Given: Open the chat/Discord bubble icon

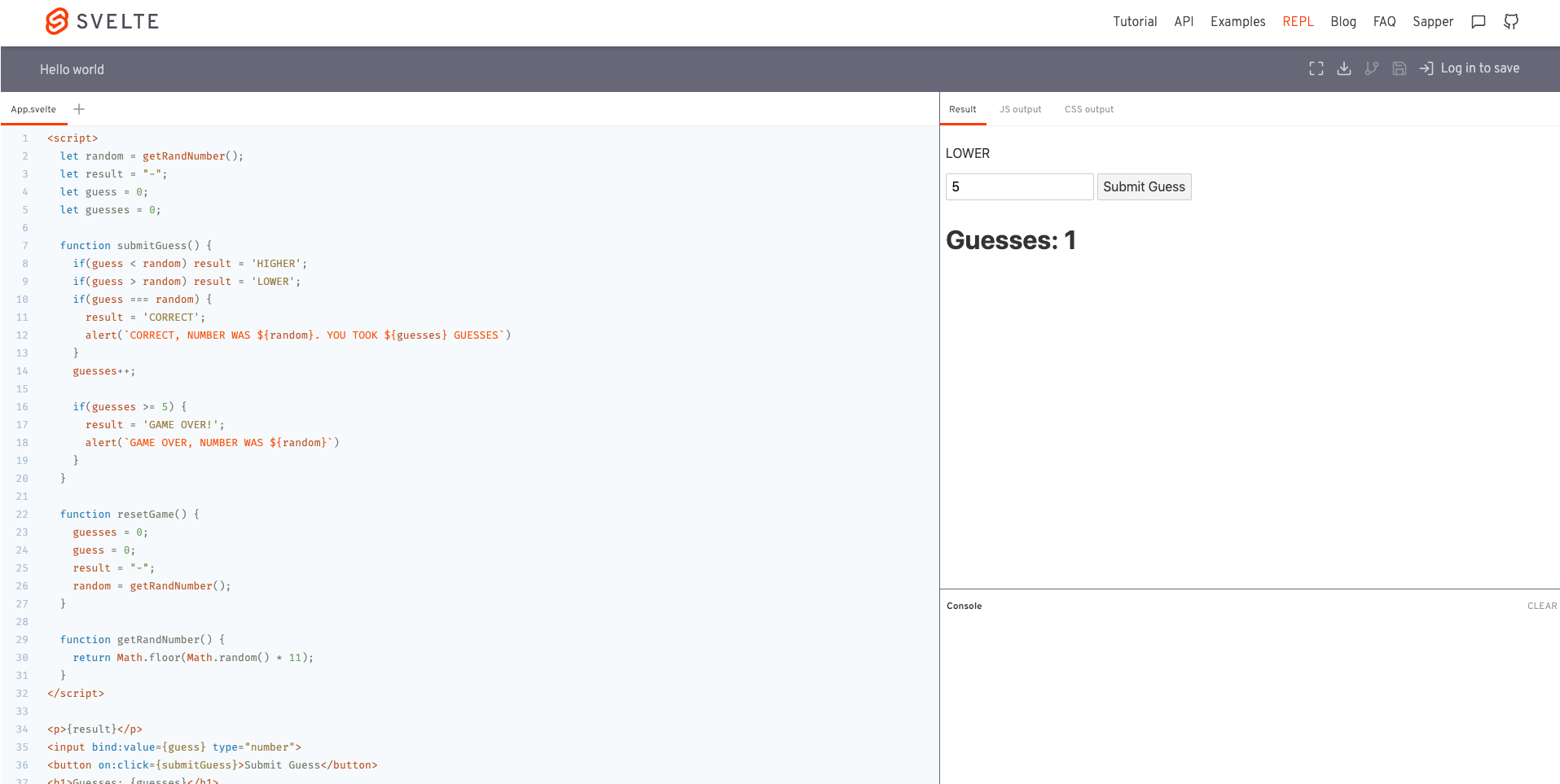Looking at the screenshot, I should [x=1478, y=22].
